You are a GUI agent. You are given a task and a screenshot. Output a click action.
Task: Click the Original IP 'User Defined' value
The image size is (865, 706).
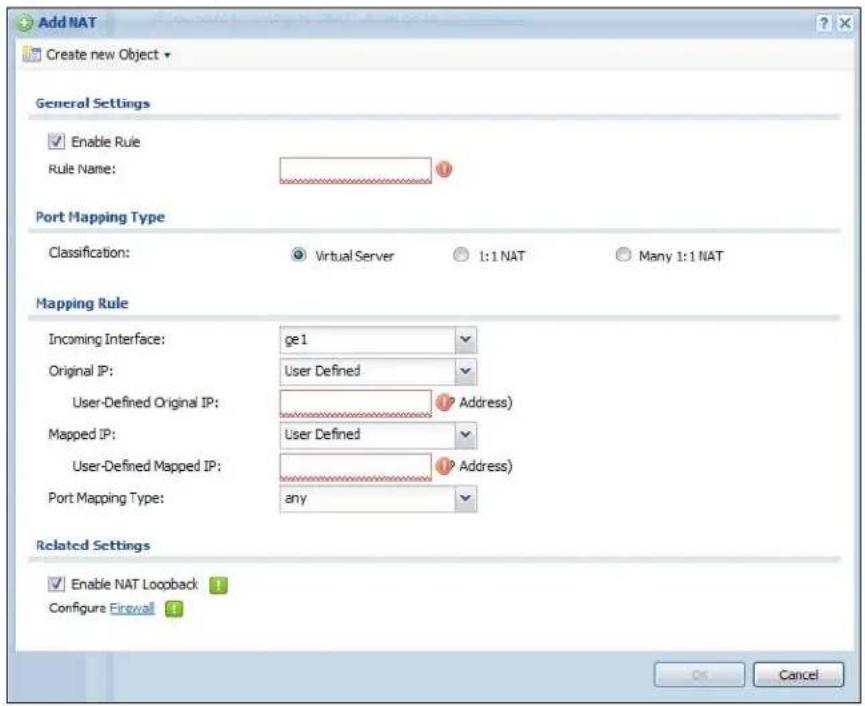click(x=322, y=371)
